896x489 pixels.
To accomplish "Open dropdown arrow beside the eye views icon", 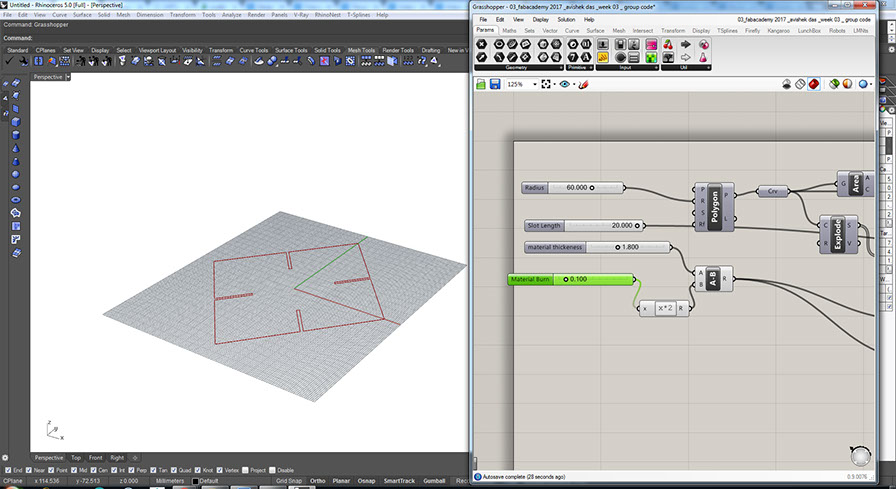I will 574,85.
